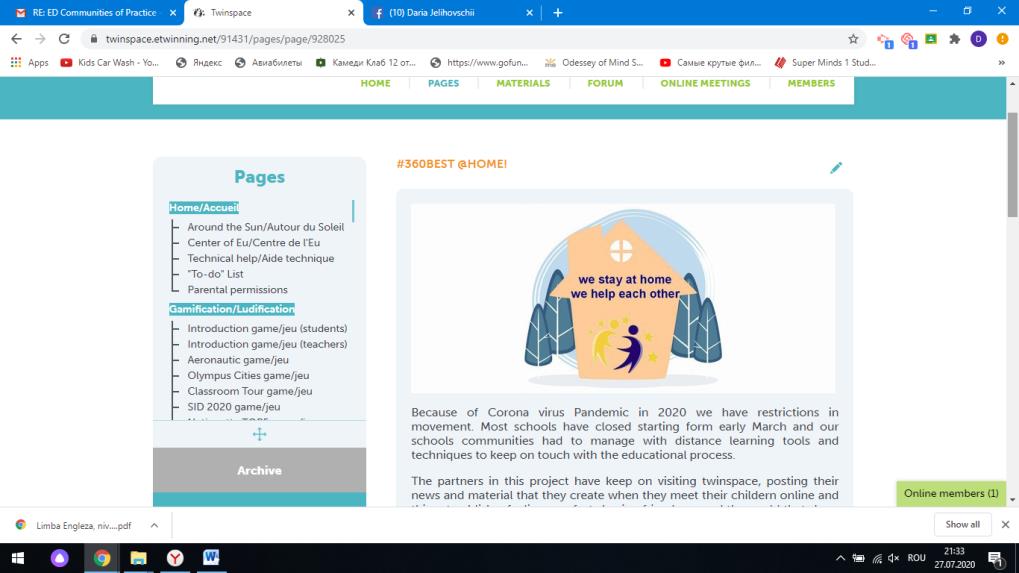Click the pencil edit page icon
The height and width of the screenshot is (573, 1019).
click(x=836, y=168)
